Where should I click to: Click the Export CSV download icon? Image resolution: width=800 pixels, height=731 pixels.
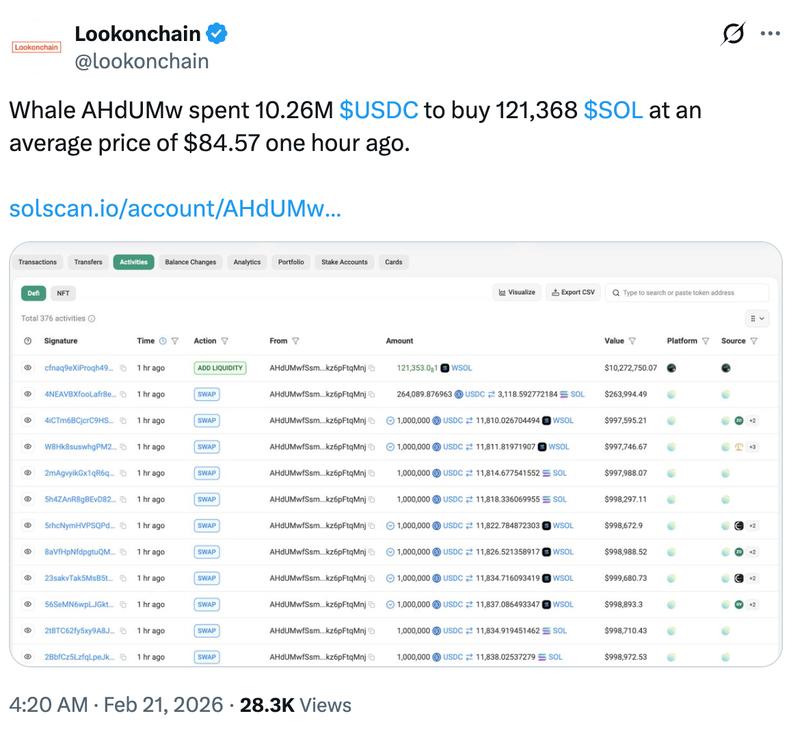(x=558, y=293)
